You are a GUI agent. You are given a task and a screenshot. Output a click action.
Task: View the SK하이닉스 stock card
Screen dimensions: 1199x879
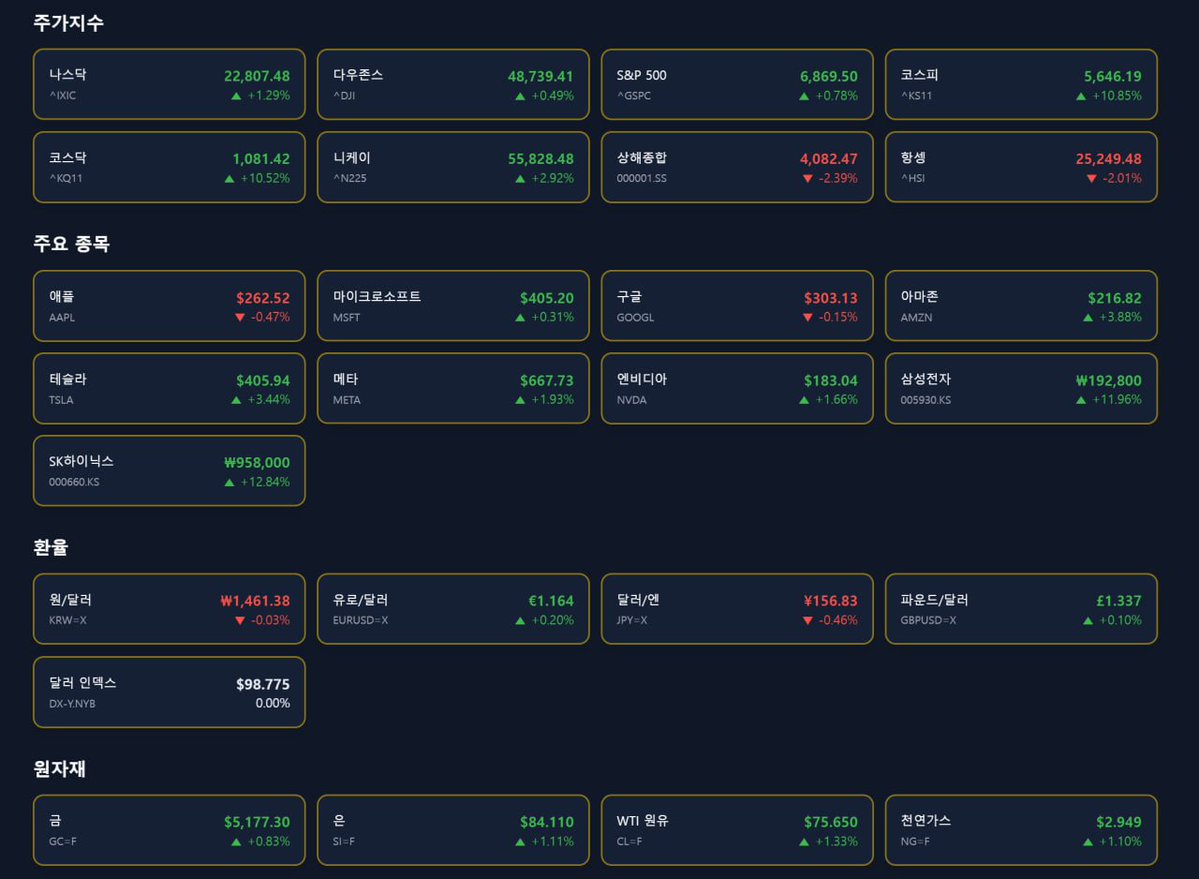169,470
